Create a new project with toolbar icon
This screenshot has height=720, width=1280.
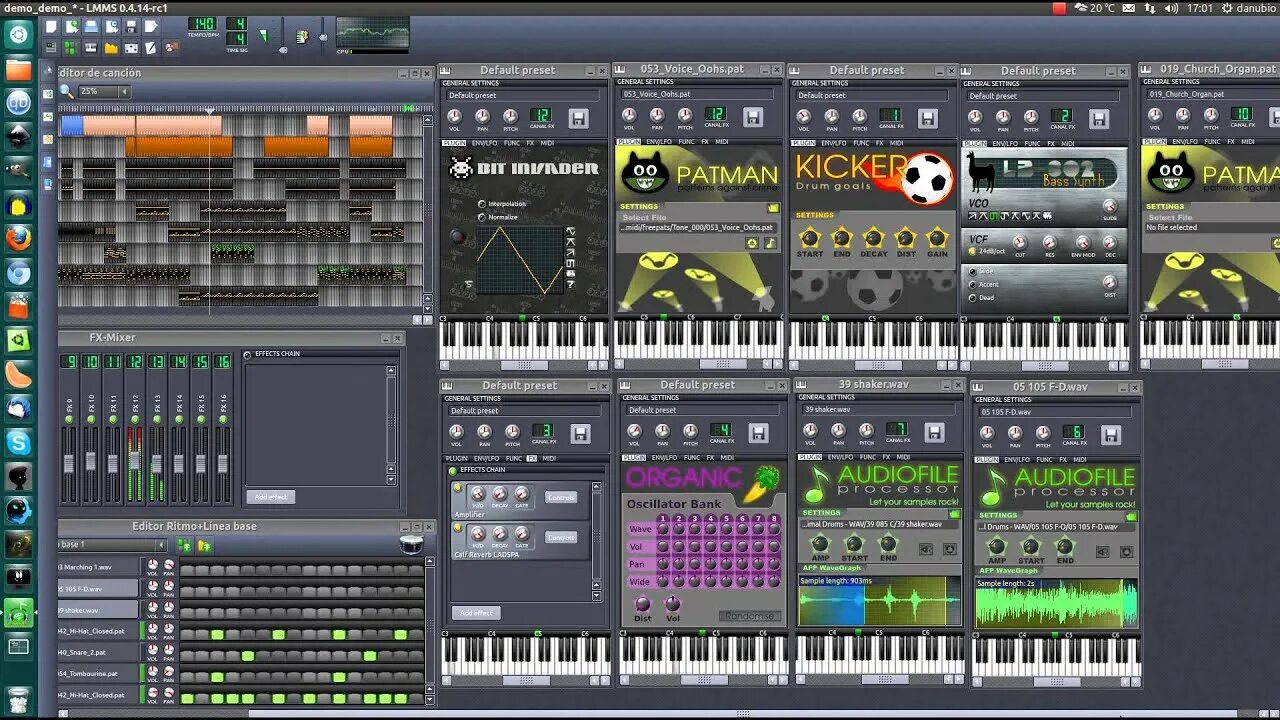[51, 27]
